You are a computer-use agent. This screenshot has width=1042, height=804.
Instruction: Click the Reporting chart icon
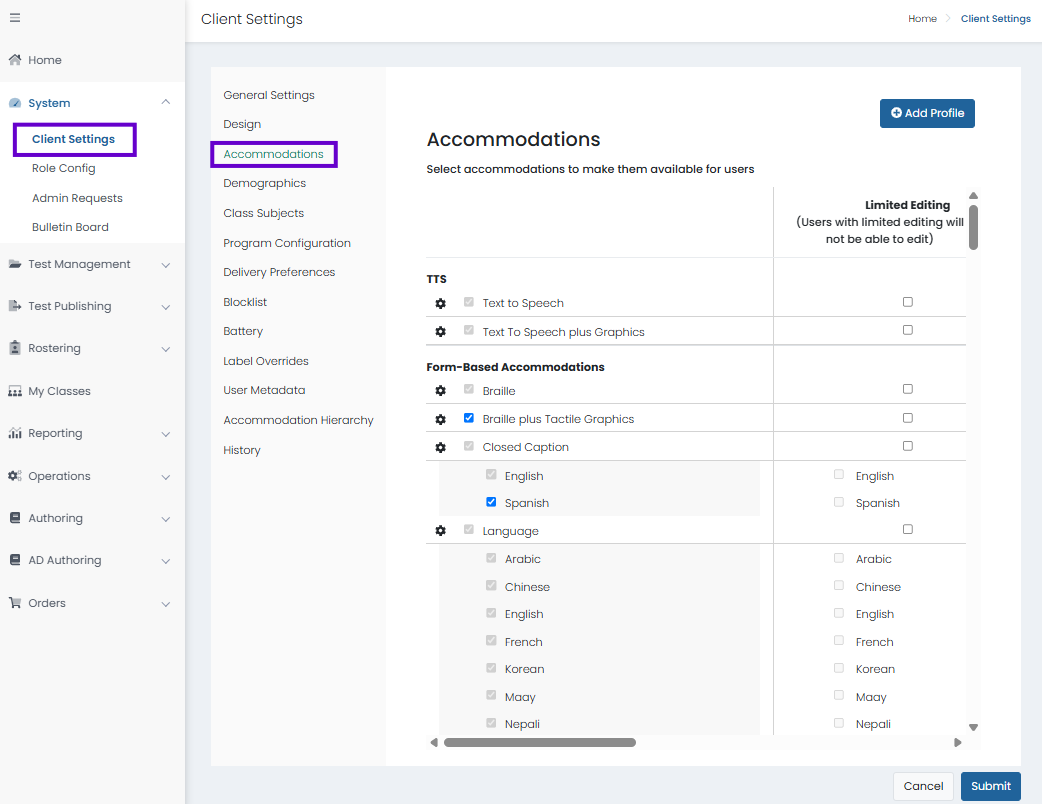click(15, 433)
